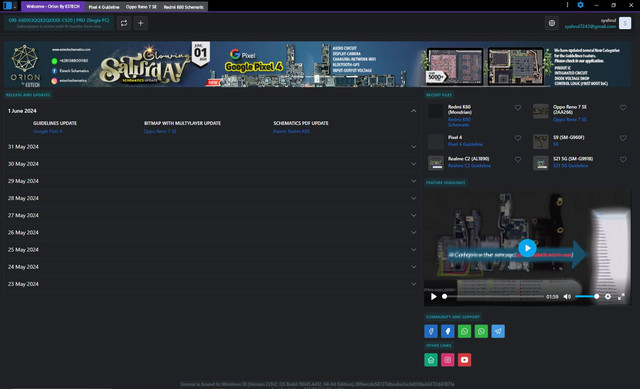Mute the video using speaker icon

click(567, 297)
